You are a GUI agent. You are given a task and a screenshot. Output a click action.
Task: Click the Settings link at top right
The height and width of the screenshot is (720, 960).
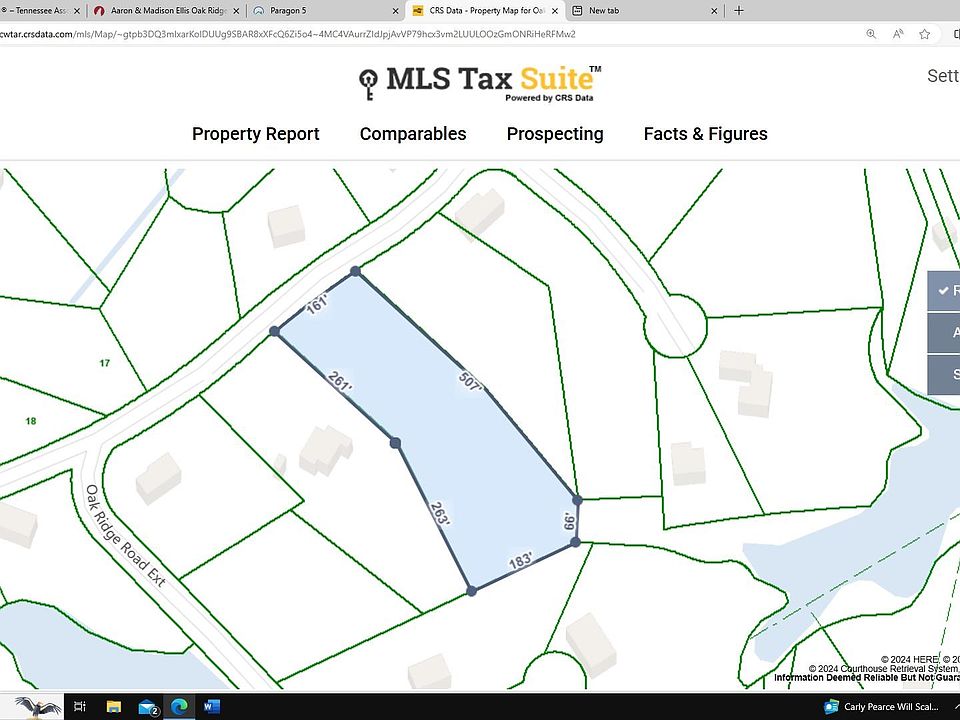coord(943,76)
